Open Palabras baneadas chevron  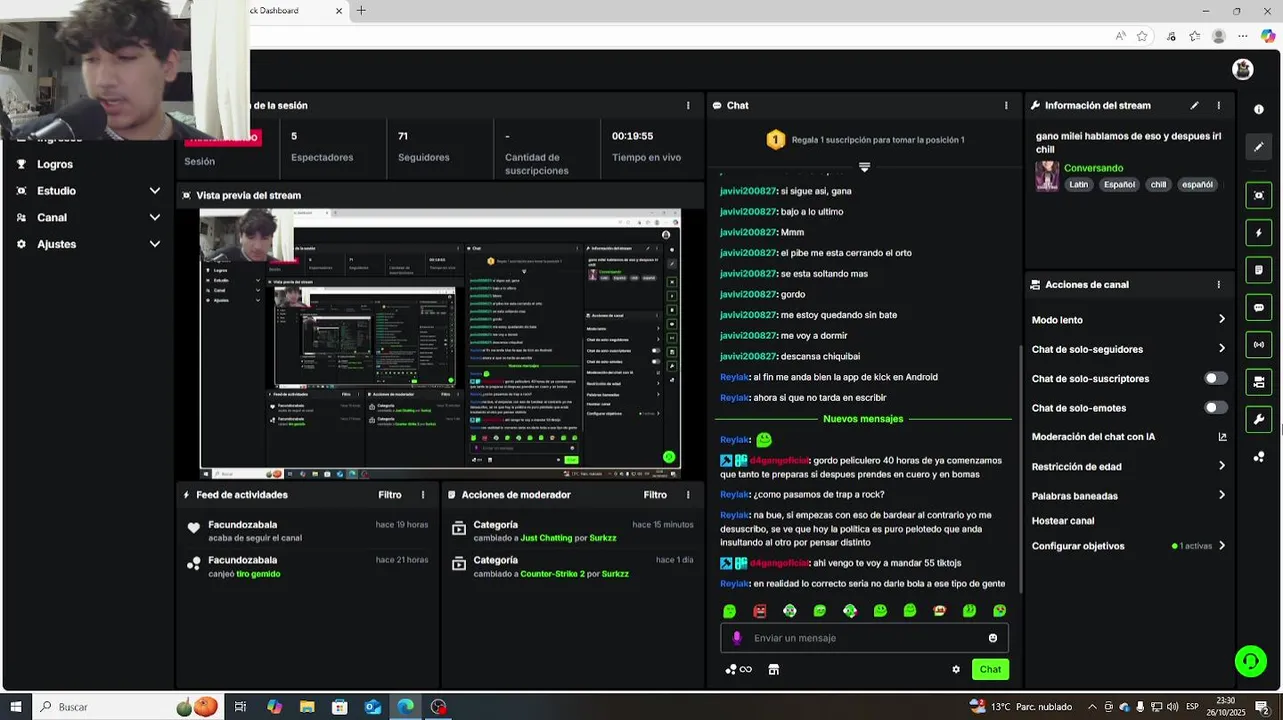click(1221, 495)
